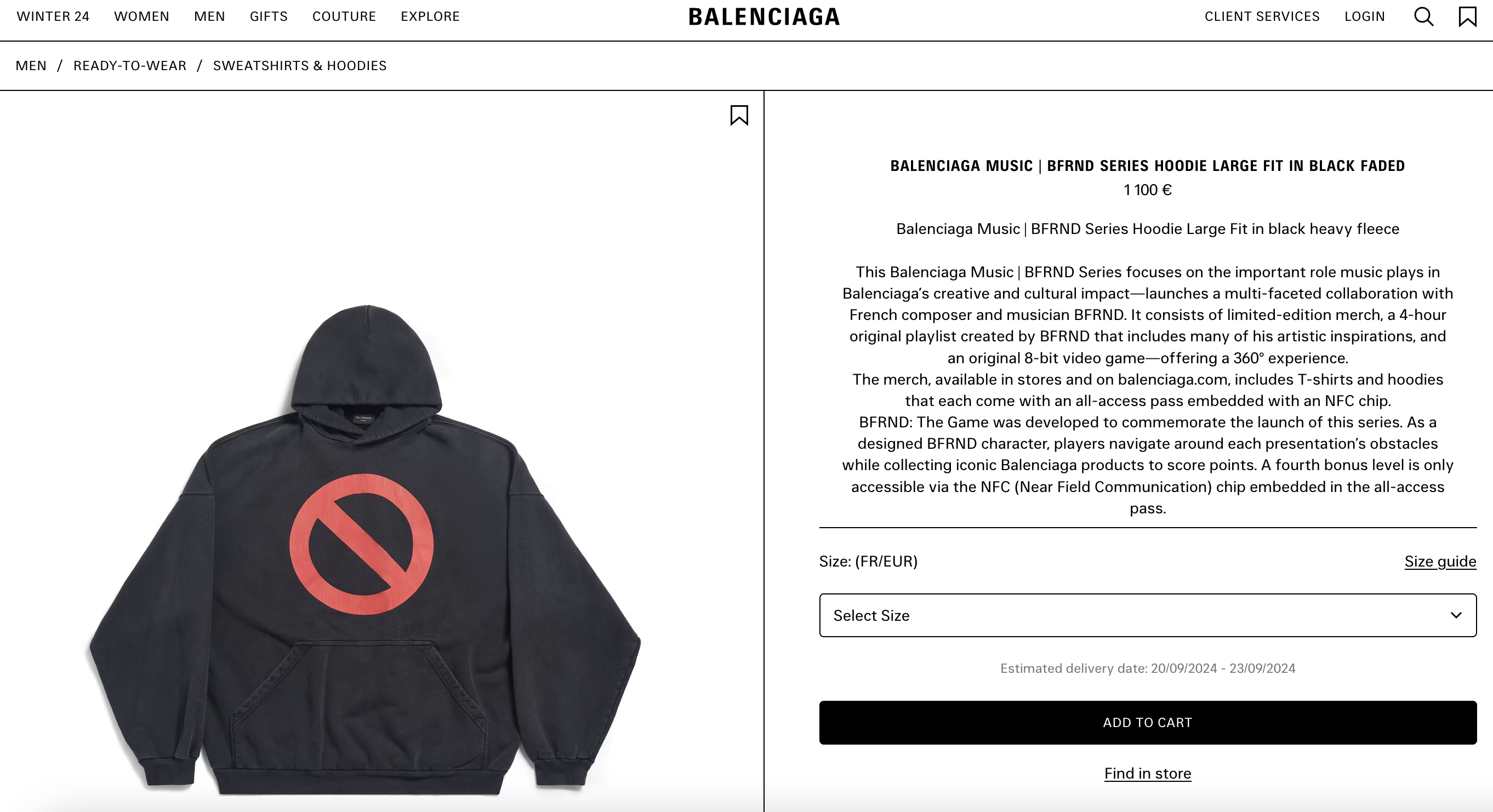The height and width of the screenshot is (812, 1493).
Task: Open the Explore menu
Action: click(430, 16)
